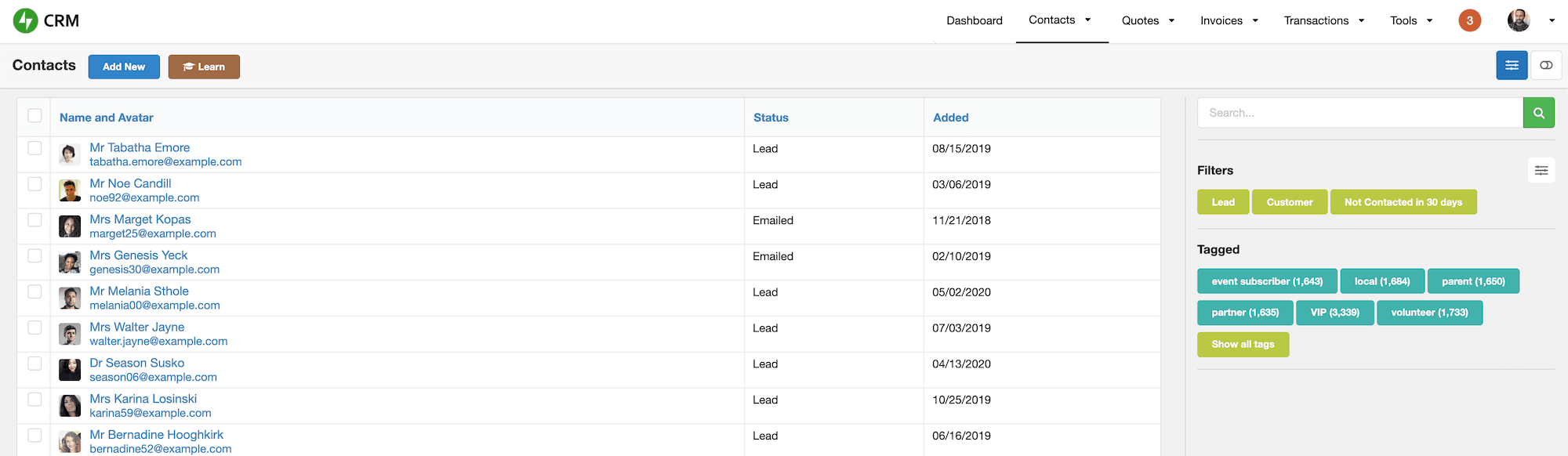Tick the select-all checkbox in header

pyautogui.click(x=34, y=115)
